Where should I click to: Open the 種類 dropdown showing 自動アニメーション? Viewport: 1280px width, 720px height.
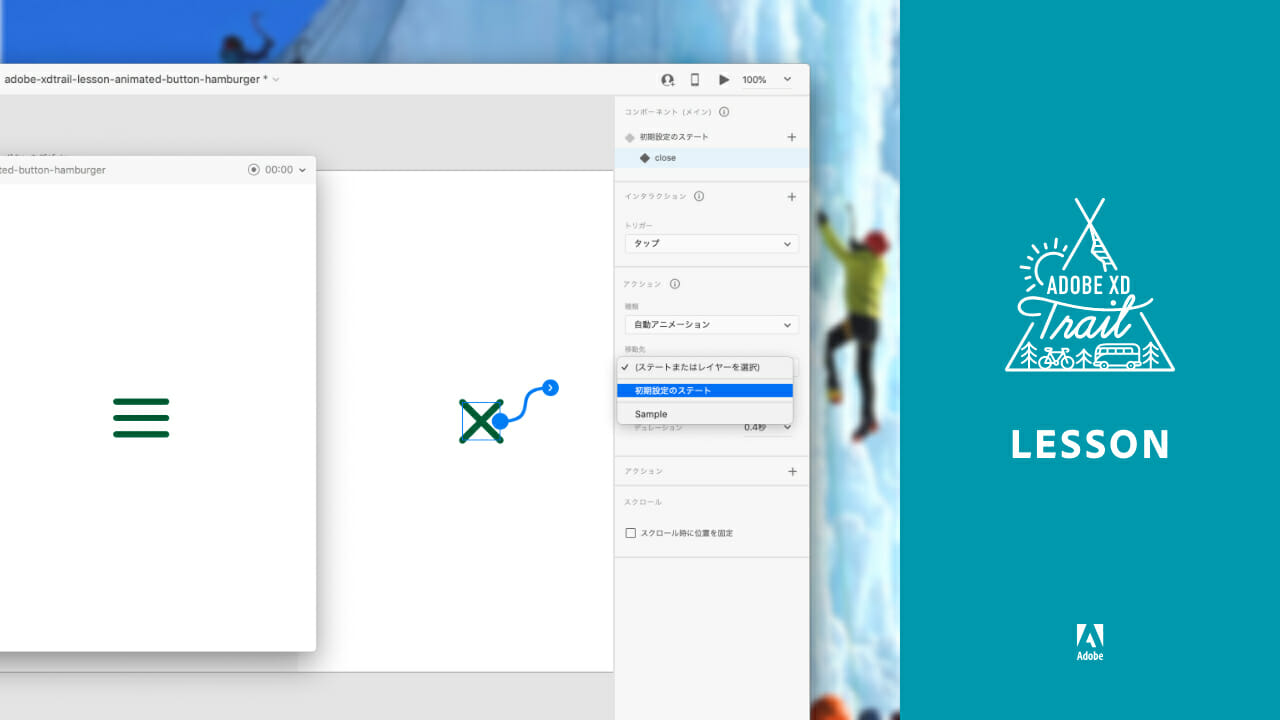click(711, 324)
